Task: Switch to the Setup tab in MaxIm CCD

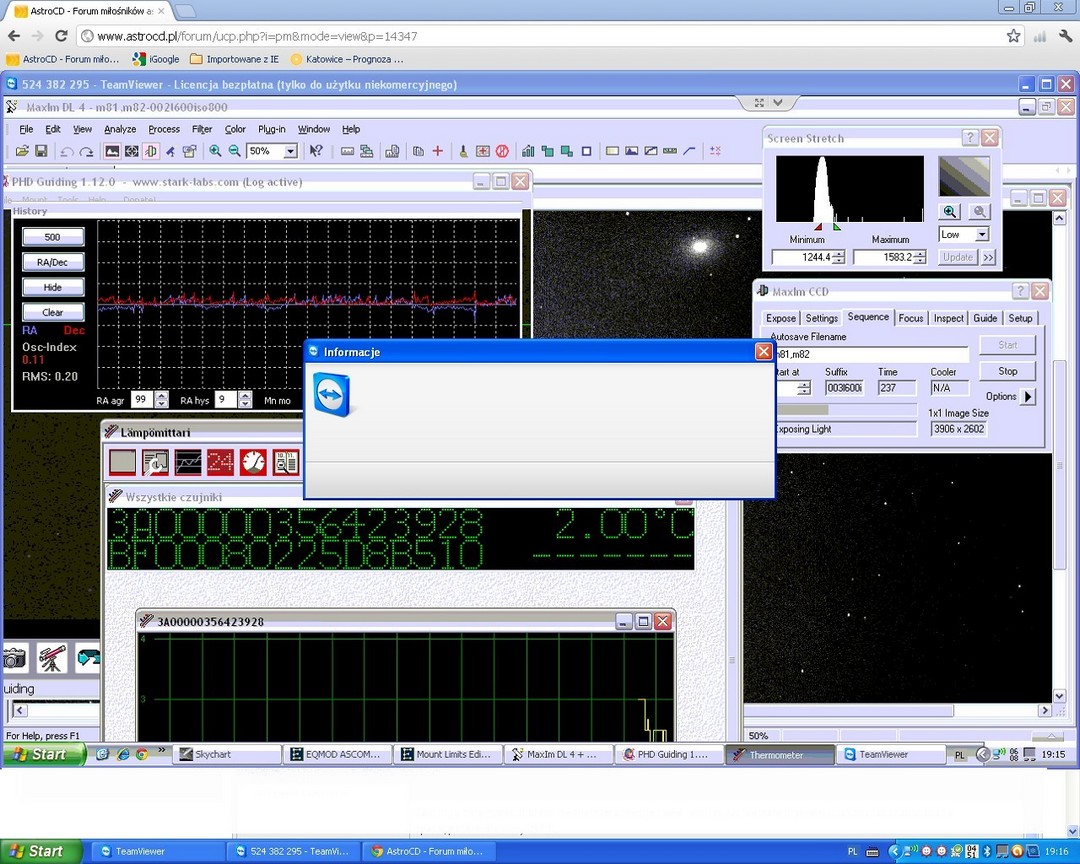Action: (1020, 318)
